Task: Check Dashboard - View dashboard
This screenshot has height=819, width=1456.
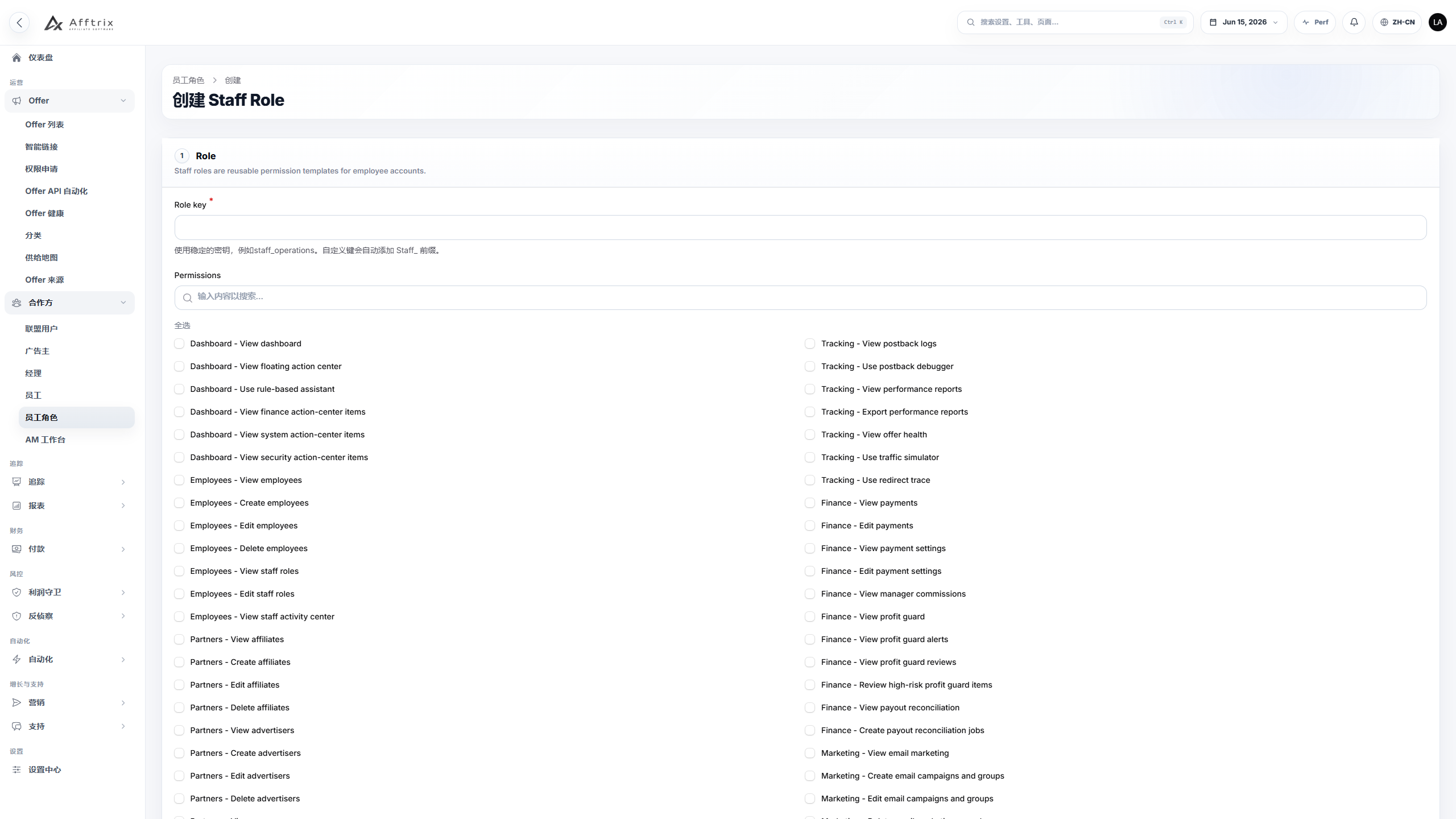Action: [x=179, y=344]
